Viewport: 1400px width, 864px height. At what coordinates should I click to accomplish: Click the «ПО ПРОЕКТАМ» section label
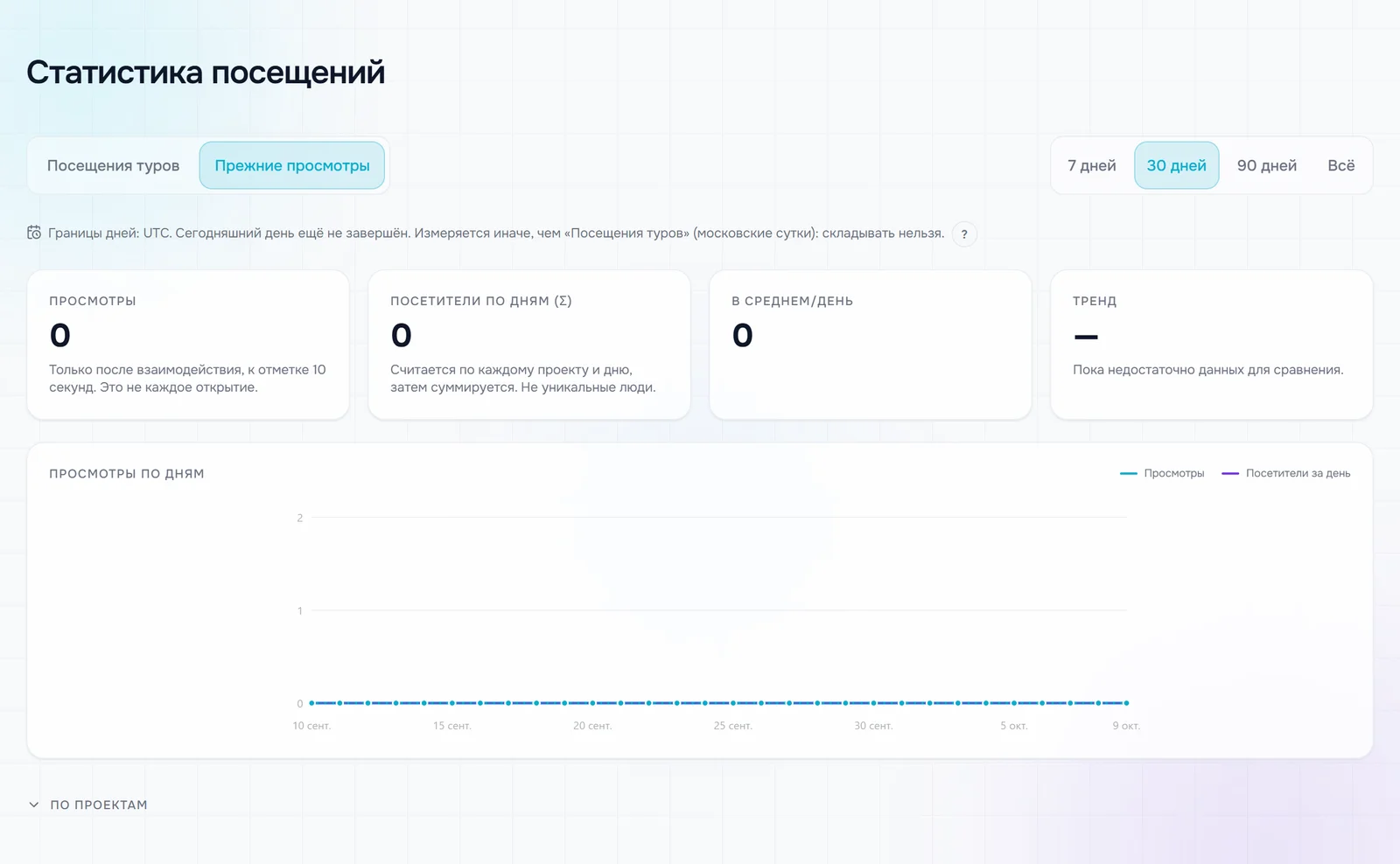click(99, 805)
